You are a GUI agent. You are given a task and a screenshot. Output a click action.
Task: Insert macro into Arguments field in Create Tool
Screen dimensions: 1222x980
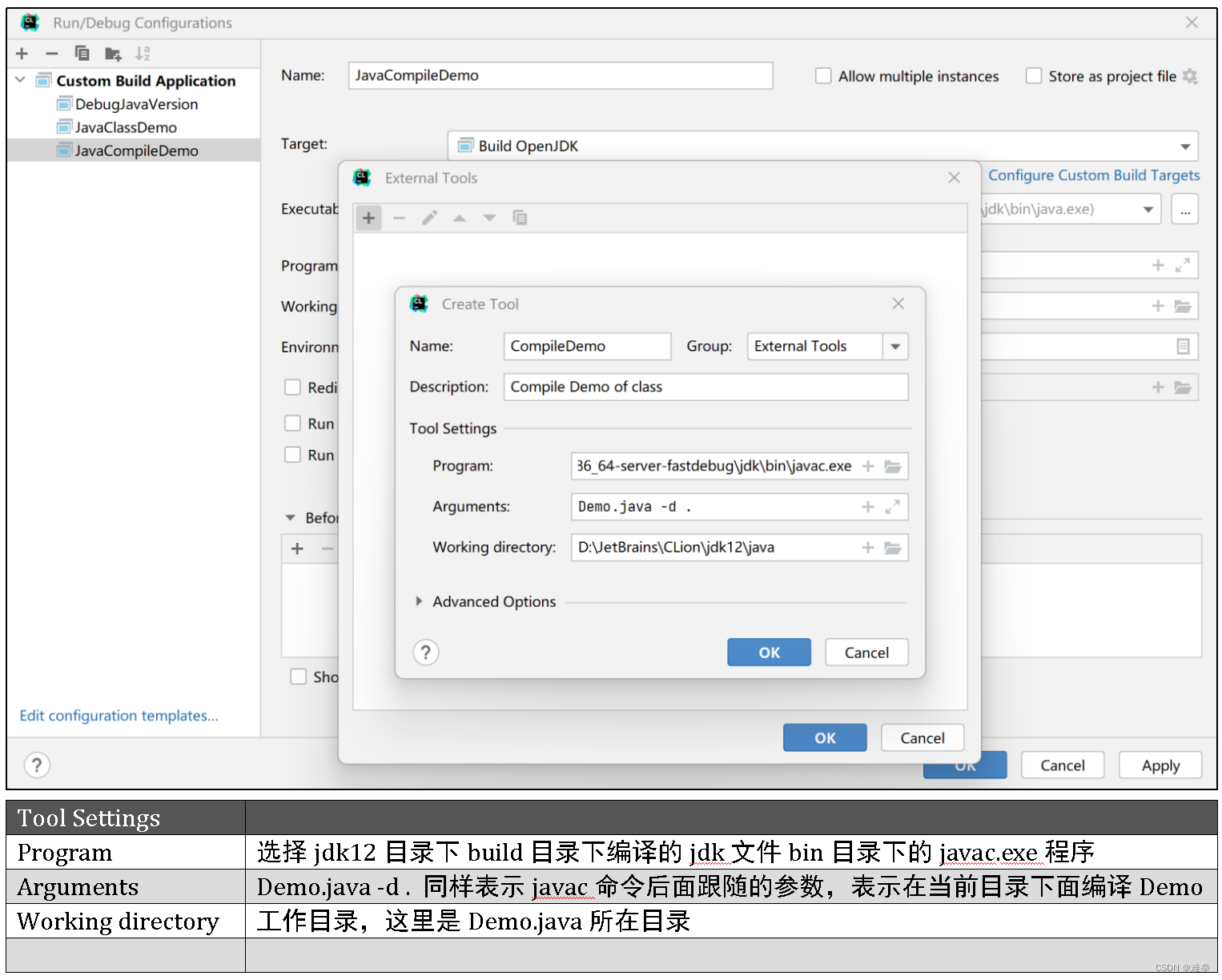(x=868, y=507)
